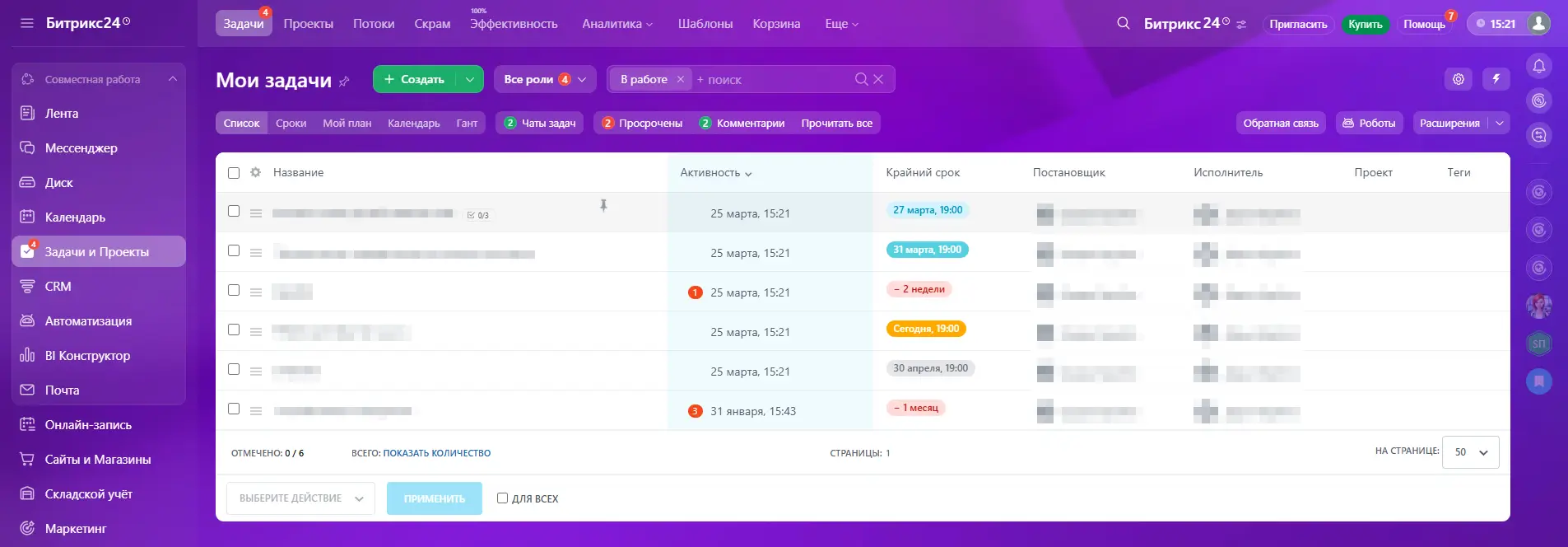Open the items-per-page dropdown showing 50
1568x547 pixels.
[1470, 452]
